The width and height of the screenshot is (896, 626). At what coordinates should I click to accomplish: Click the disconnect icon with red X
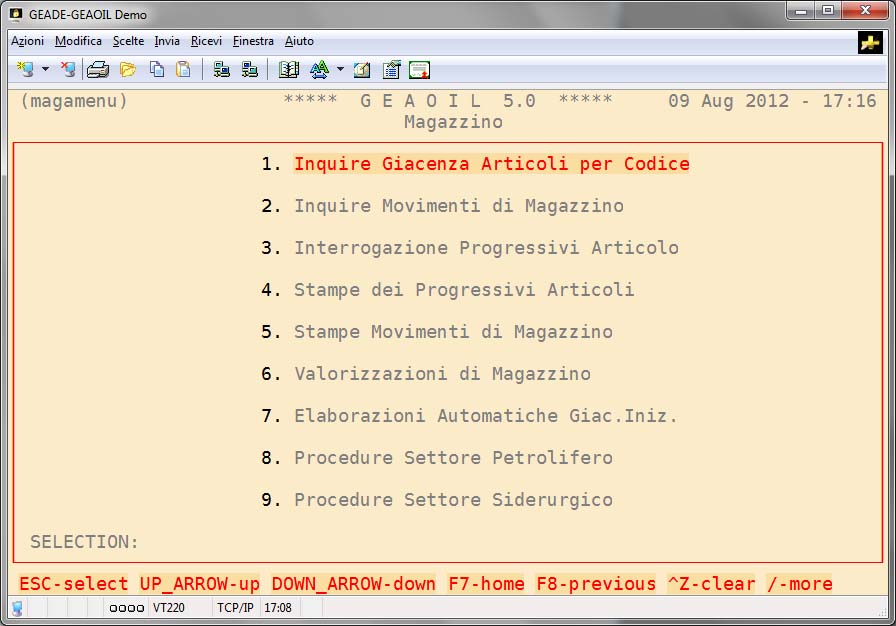[67, 69]
